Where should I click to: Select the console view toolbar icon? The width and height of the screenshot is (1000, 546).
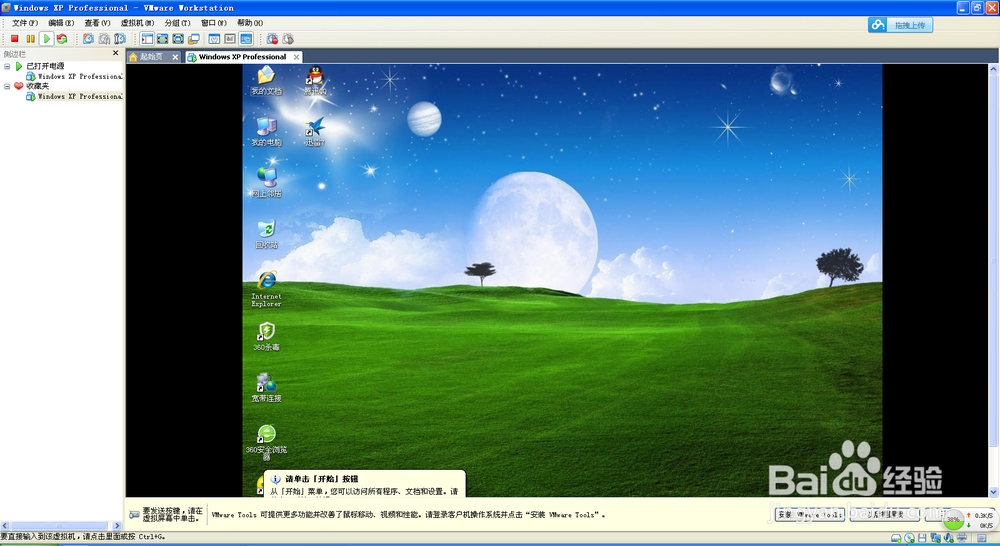click(x=246, y=39)
